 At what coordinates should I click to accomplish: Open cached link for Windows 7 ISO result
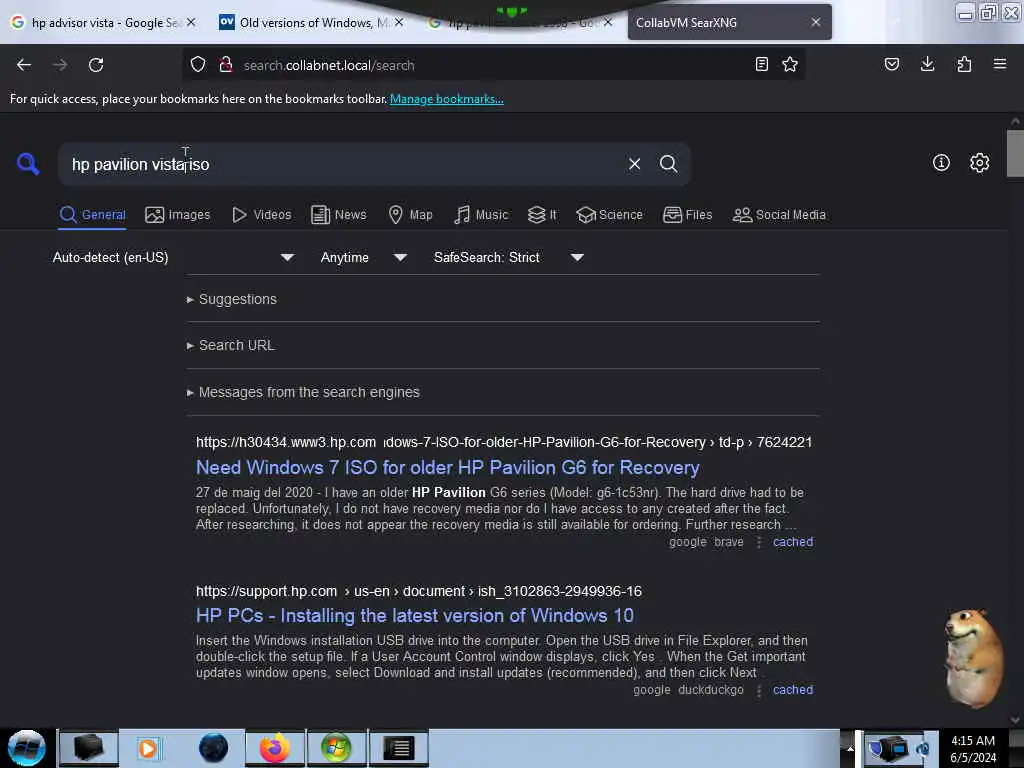pos(793,542)
